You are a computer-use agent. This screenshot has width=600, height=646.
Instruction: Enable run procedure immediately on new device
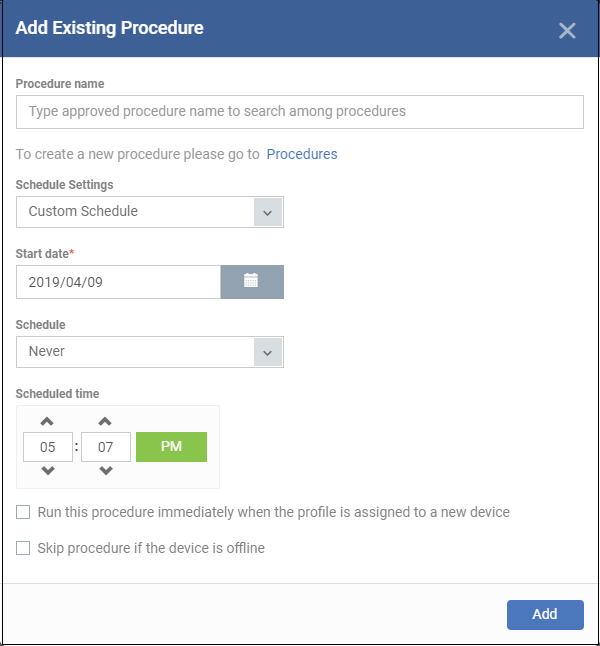(x=23, y=512)
